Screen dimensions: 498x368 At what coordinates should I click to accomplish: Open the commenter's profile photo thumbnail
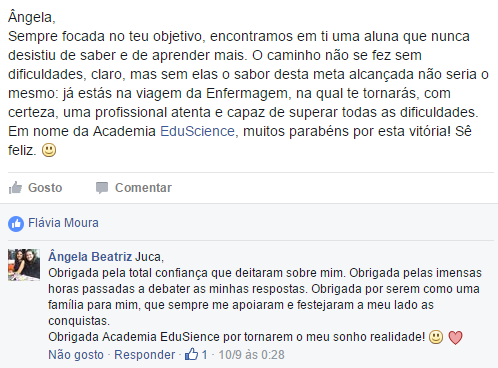(24, 265)
